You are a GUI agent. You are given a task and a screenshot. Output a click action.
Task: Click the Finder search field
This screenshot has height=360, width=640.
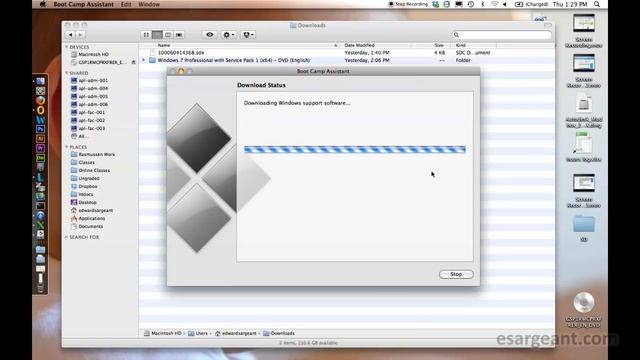(x=501, y=35)
